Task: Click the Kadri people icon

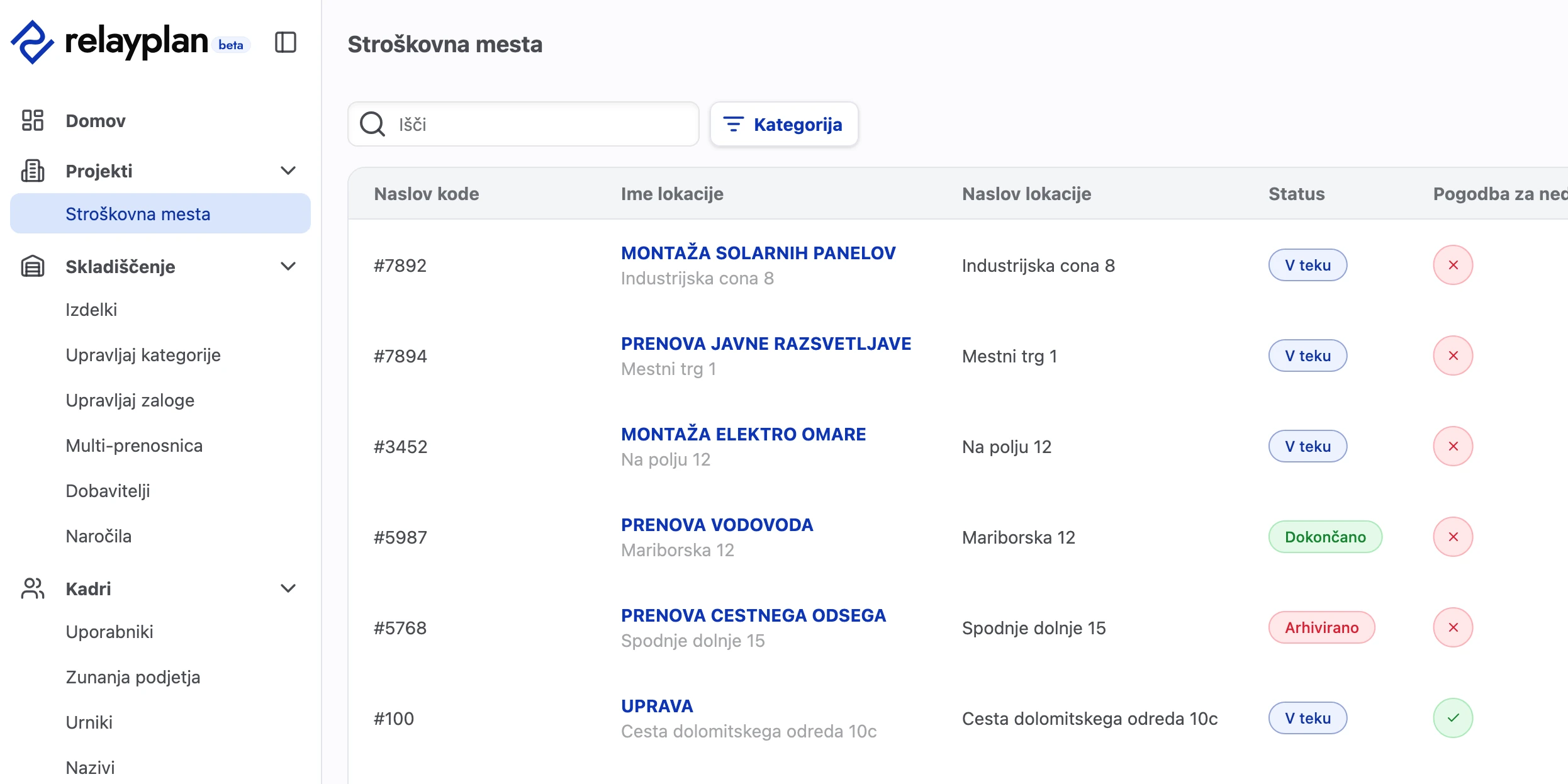Action: 33,588
